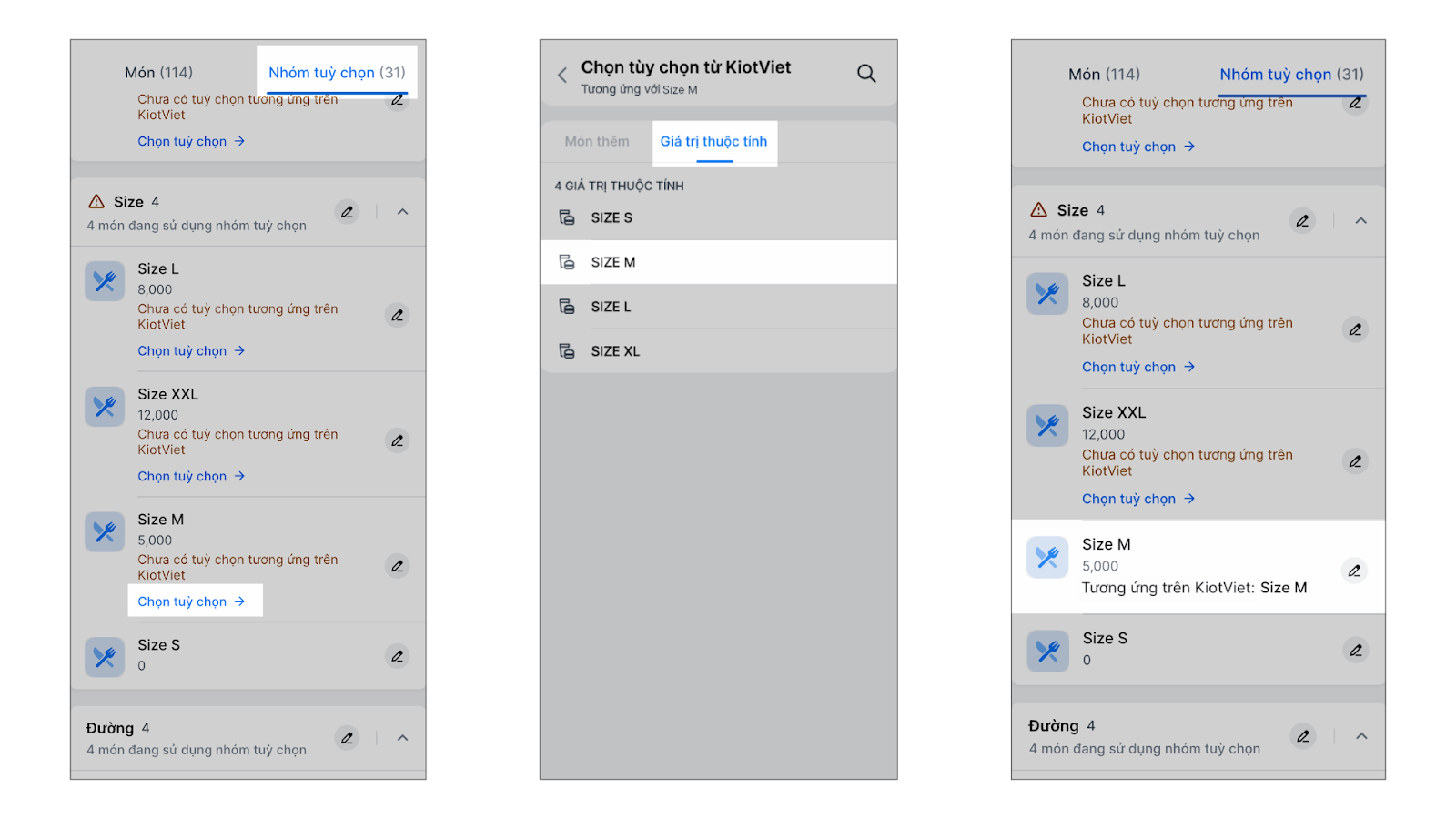Collapse the Size group in the left panel
1456x819 pixels.
403,212
